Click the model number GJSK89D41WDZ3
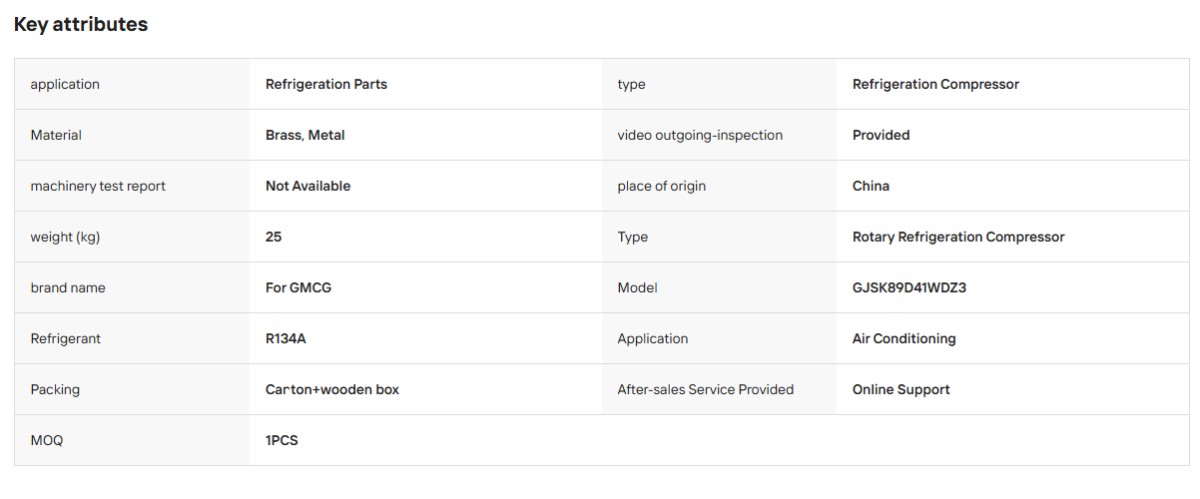Viewport: 1200px width, 499px height. click(909, 288)
